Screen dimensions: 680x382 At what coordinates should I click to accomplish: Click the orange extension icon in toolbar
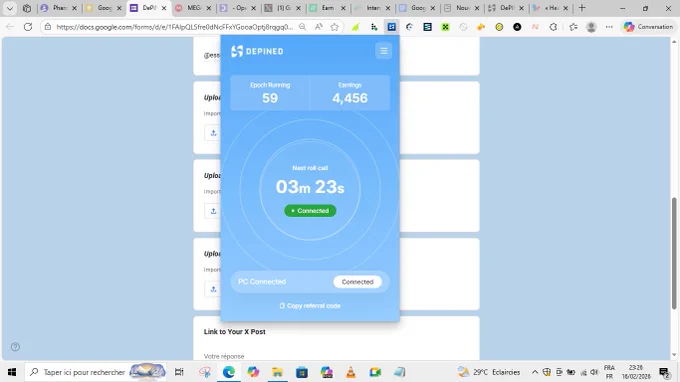tap(481, 27)
